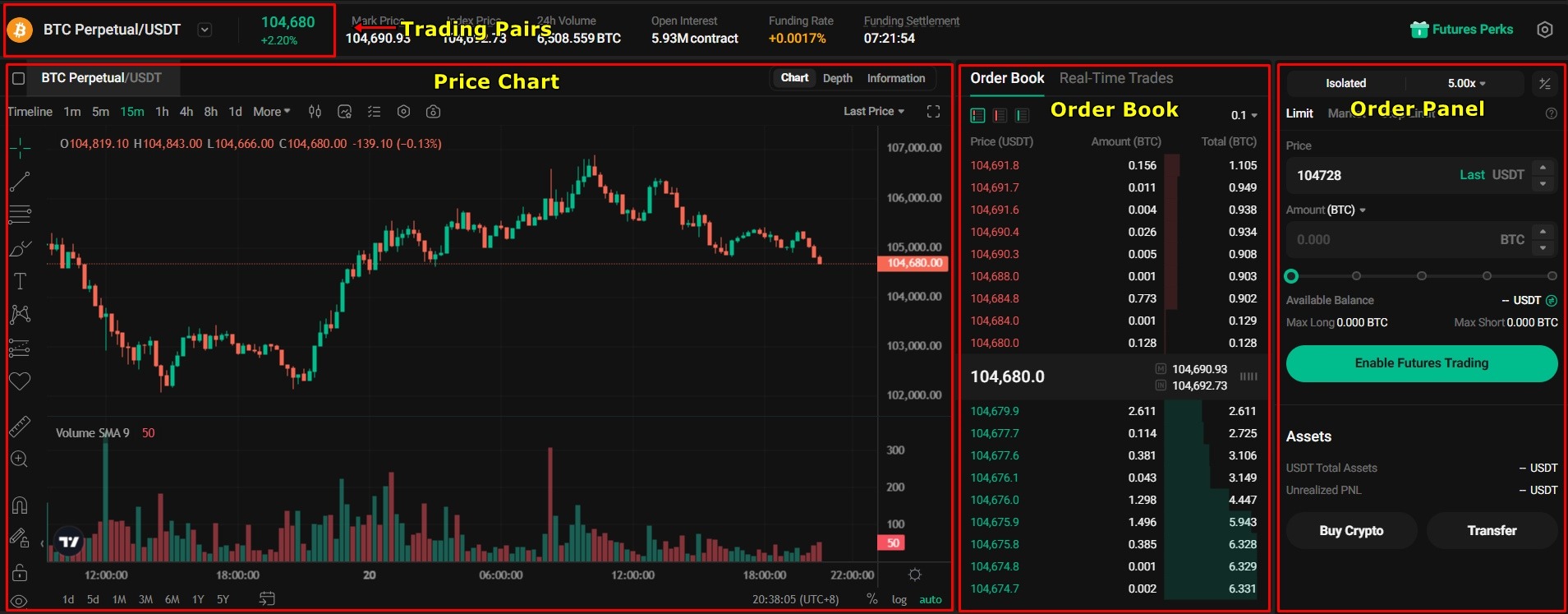Click the green icon next to Available Balance

(1552, 301)
